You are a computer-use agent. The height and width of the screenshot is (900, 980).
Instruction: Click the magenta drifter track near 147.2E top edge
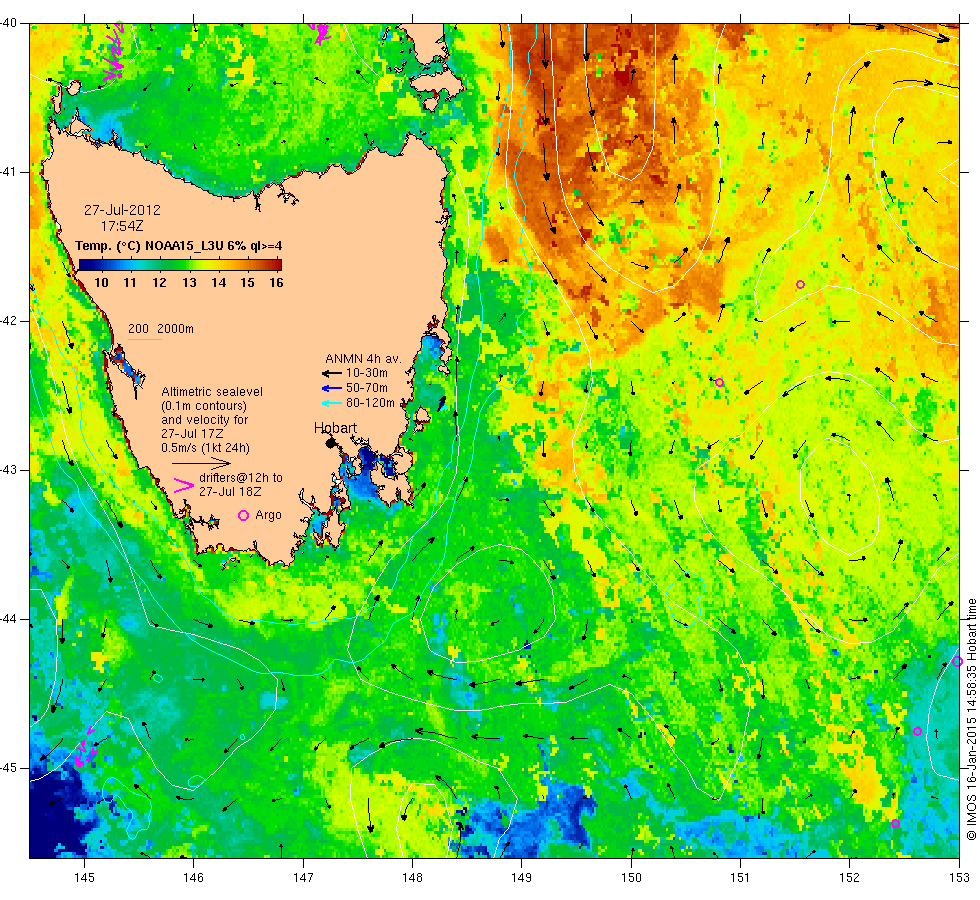click(x=321, y=33)
